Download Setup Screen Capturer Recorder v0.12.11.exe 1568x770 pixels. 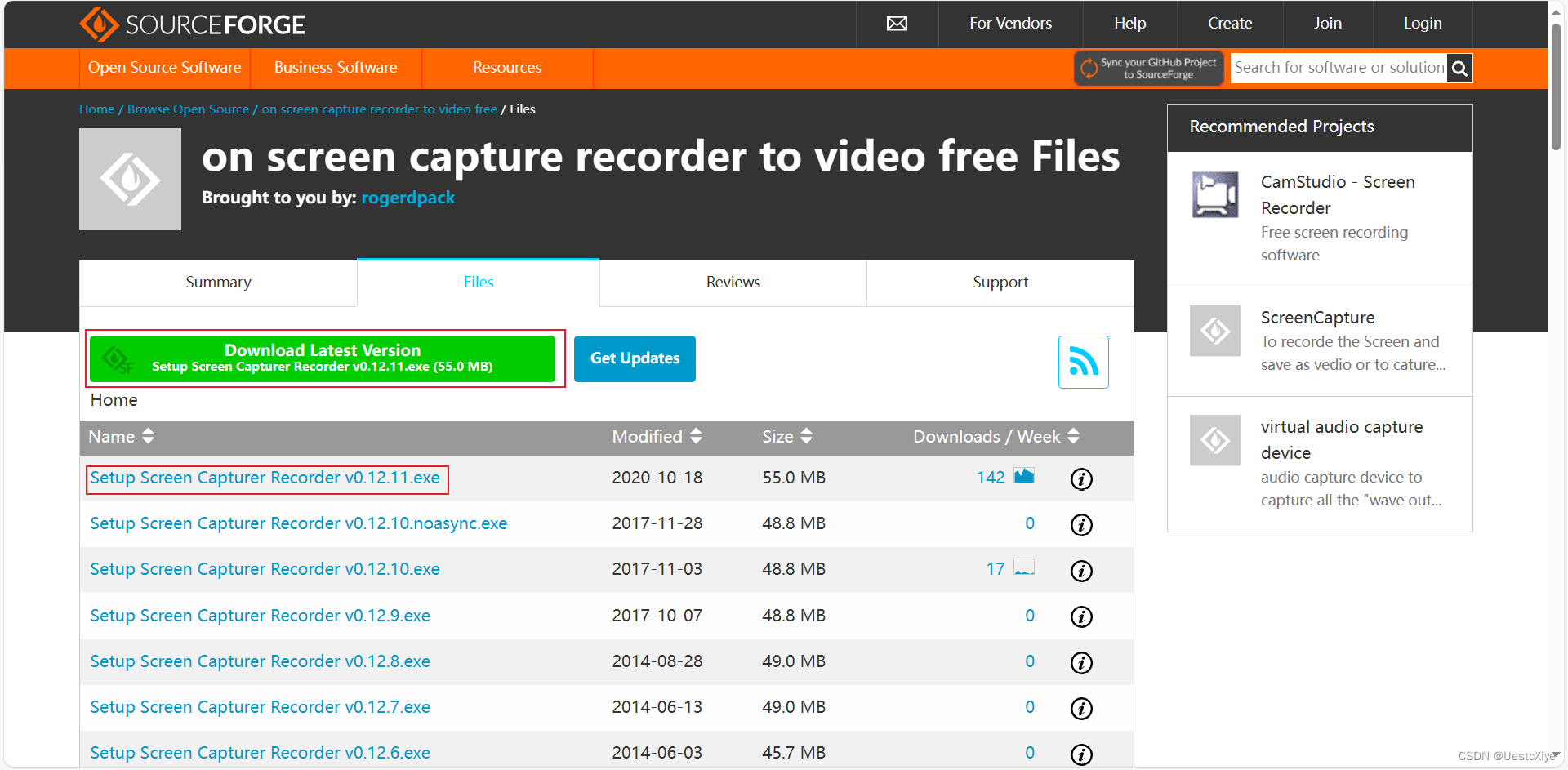[265, 478]
